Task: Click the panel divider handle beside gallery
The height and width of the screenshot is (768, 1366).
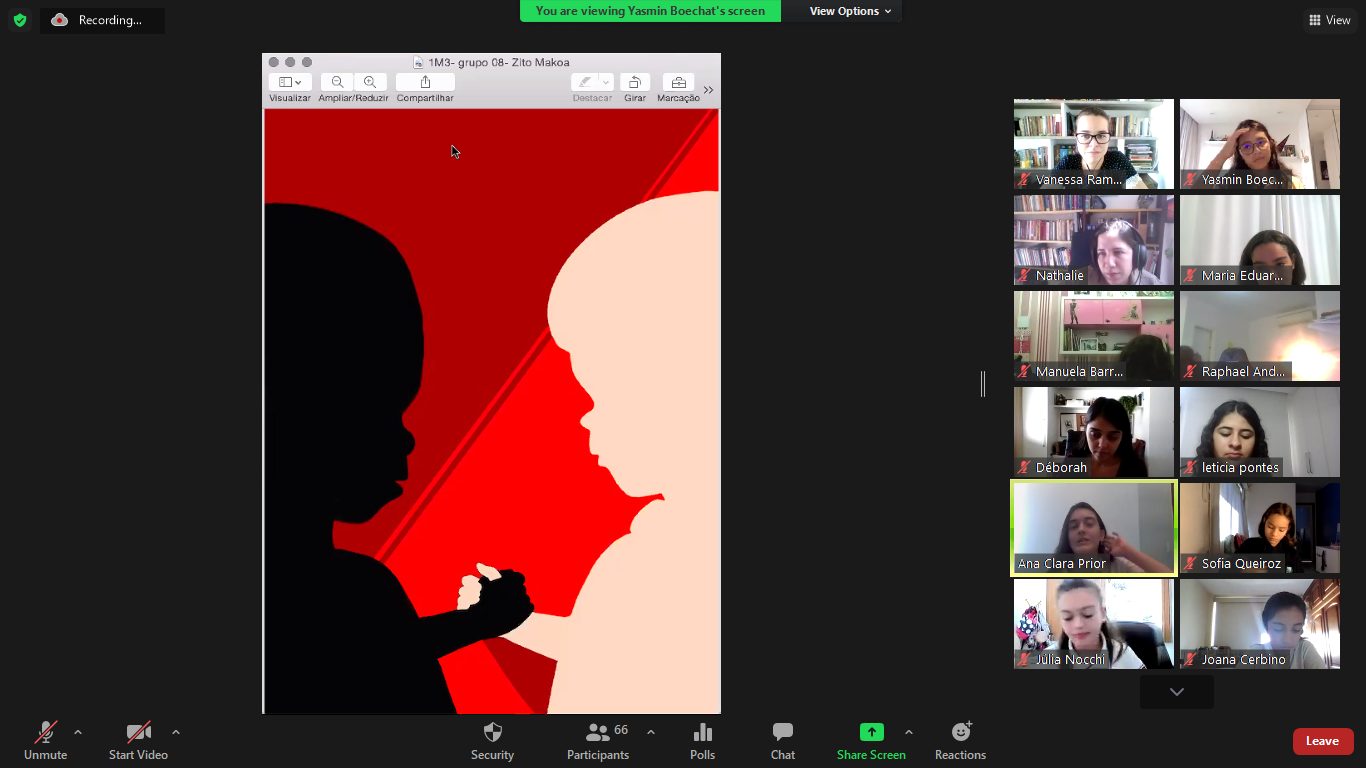Action: tap(983, 383)
